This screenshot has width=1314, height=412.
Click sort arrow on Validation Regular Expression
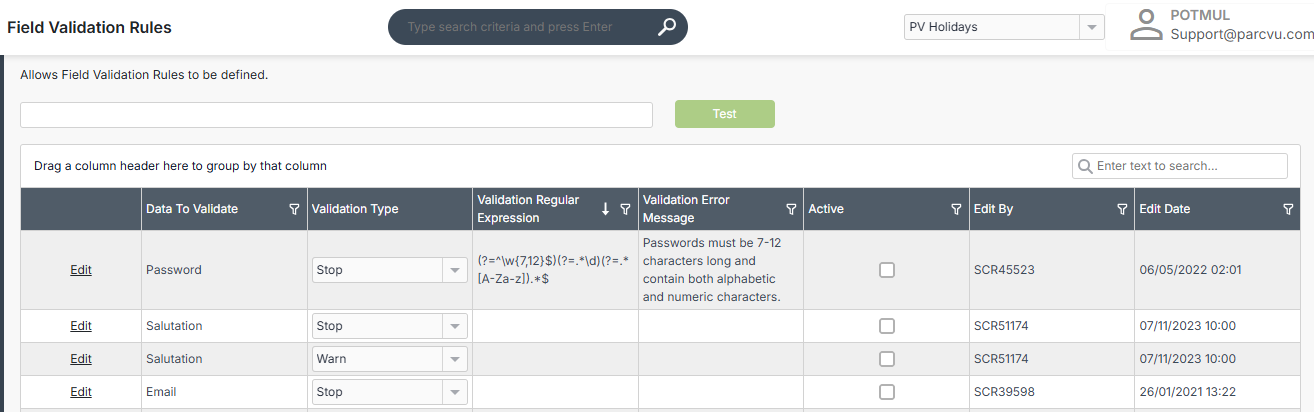click(x=605, y=209)
